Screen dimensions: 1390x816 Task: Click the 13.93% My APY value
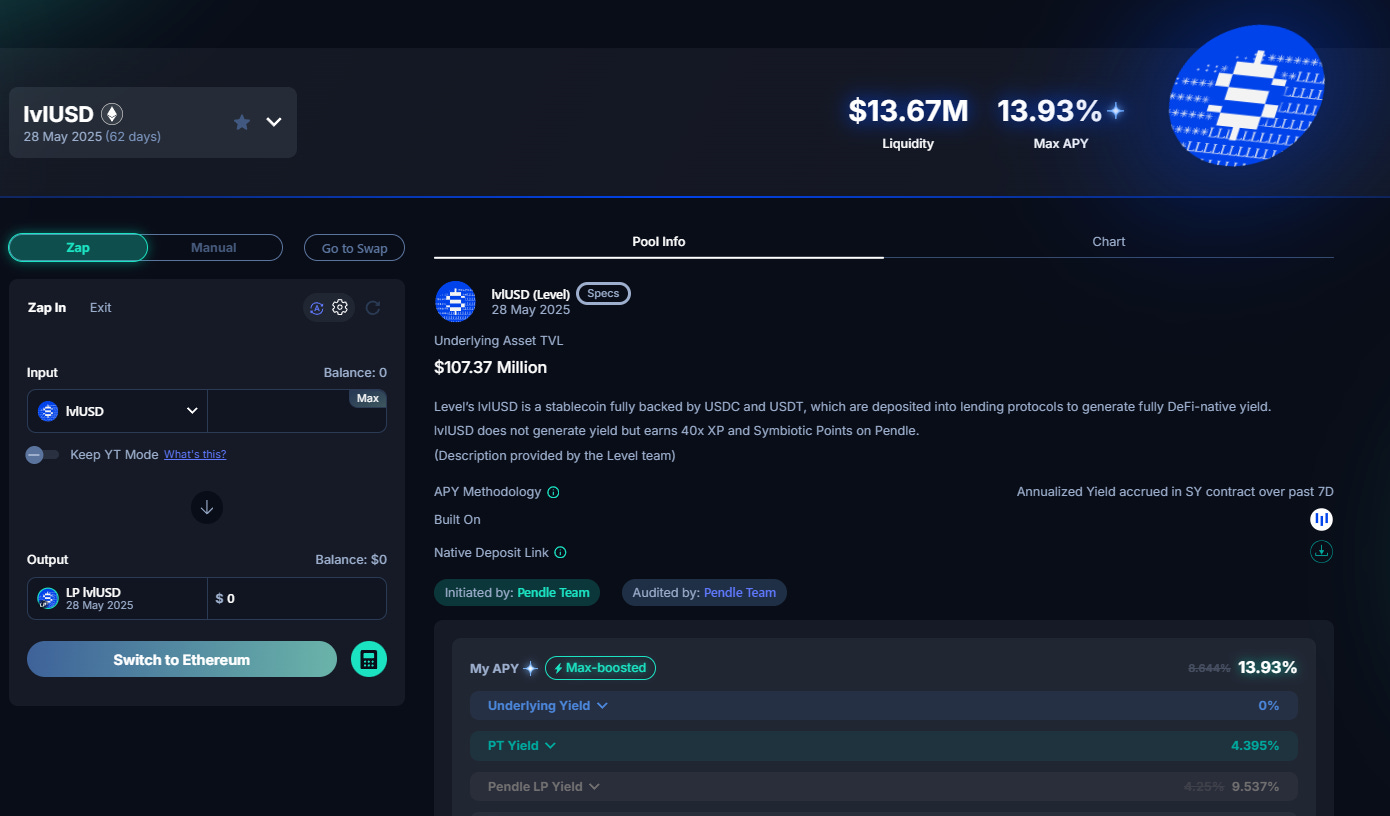coord(1267,667)
